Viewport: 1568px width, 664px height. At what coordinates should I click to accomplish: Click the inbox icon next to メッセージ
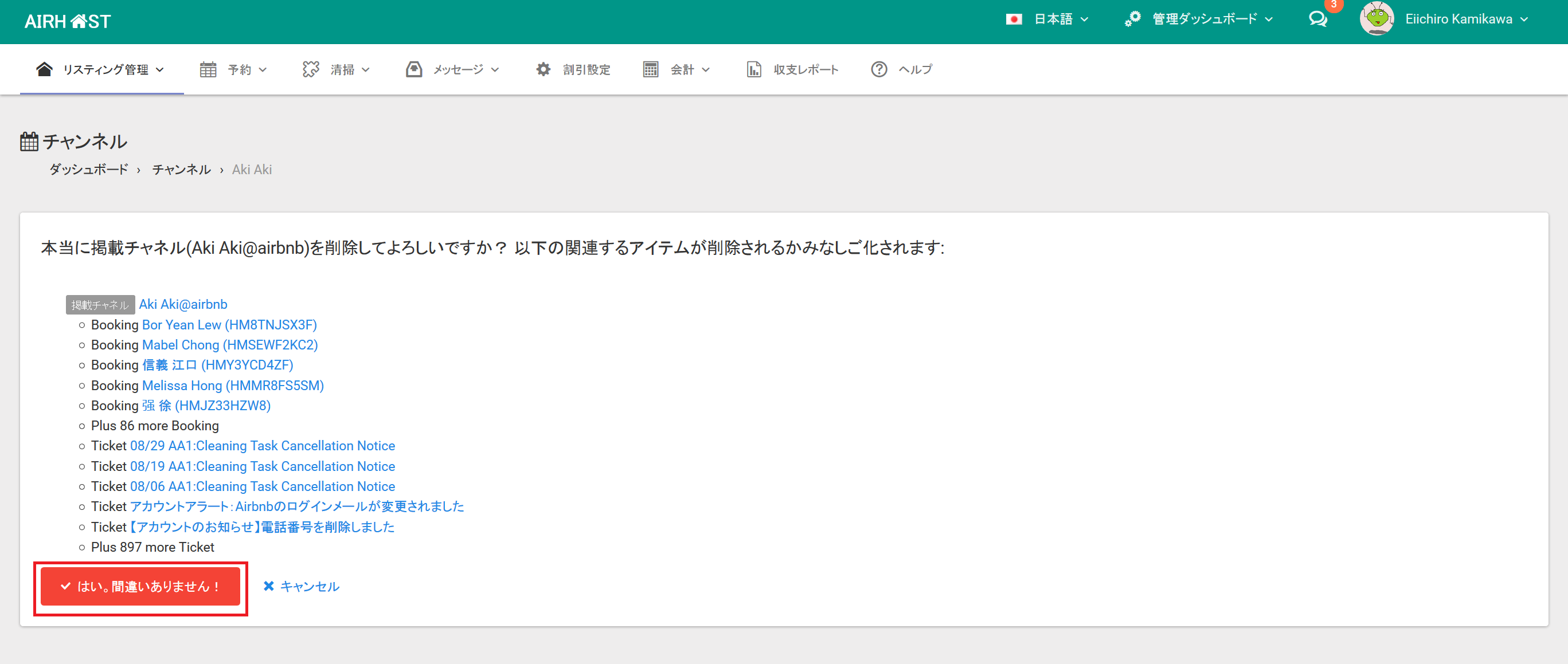coord(414,69)
